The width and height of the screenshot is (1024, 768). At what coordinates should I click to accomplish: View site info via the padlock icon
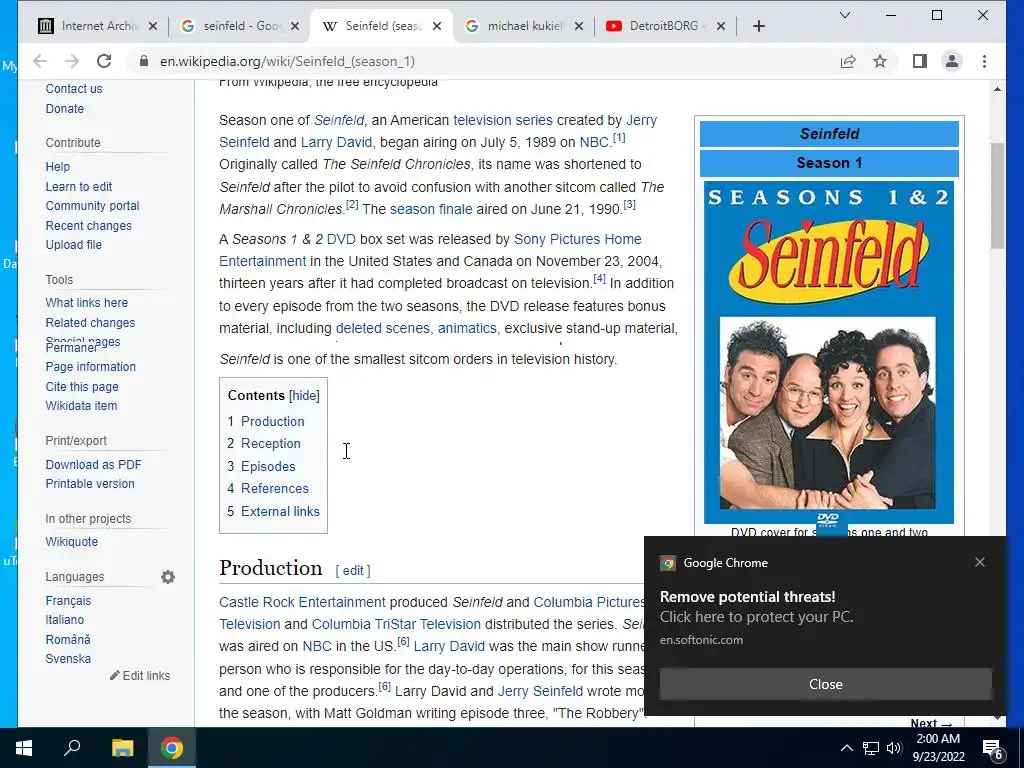tap(144, 61)
